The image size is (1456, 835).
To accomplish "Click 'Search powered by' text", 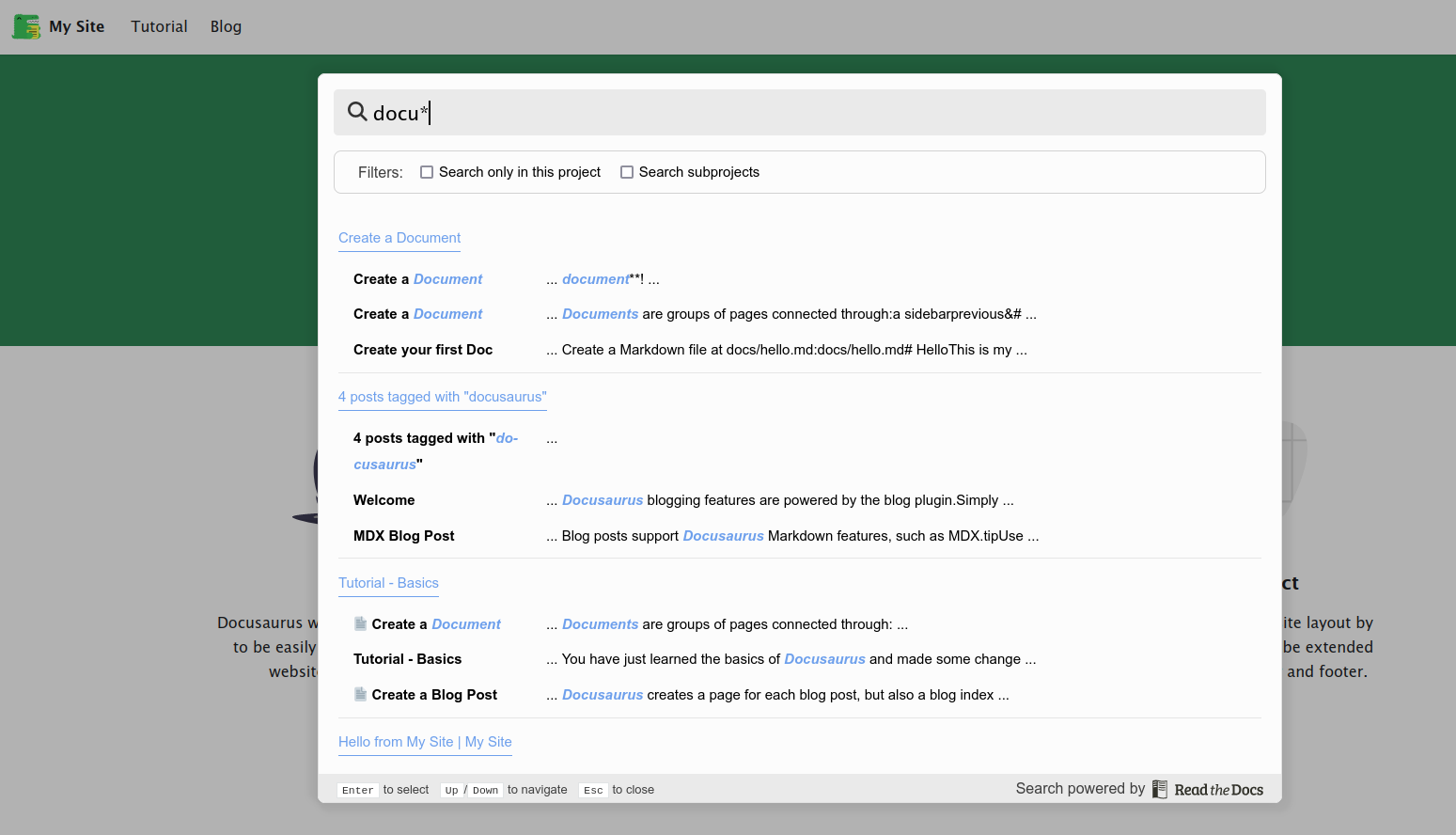I will pos(1080,789).
